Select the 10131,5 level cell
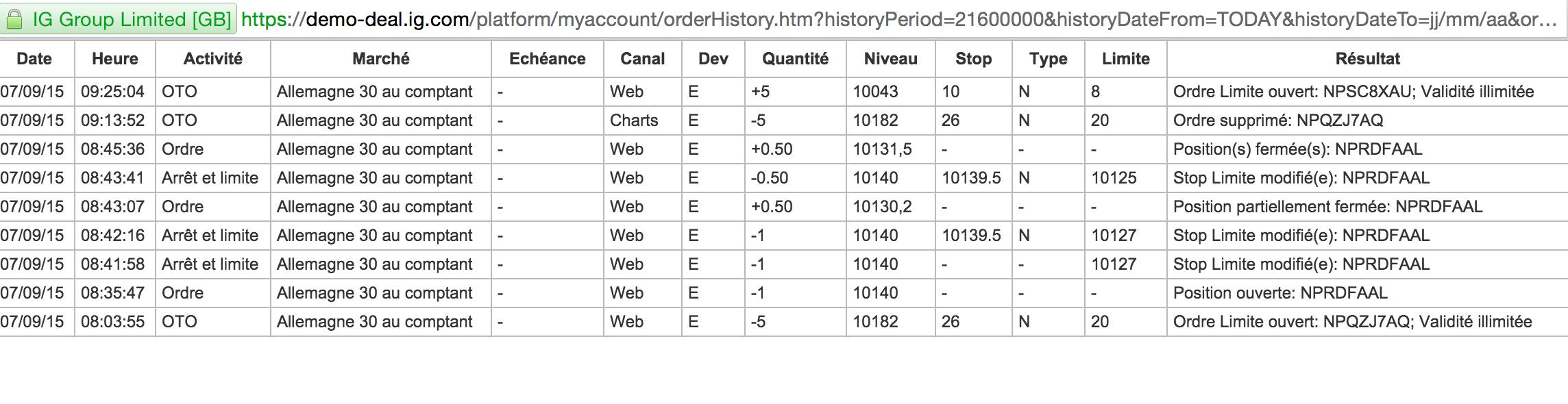Viewport: 1568px width, 404px height. point(882,149)
